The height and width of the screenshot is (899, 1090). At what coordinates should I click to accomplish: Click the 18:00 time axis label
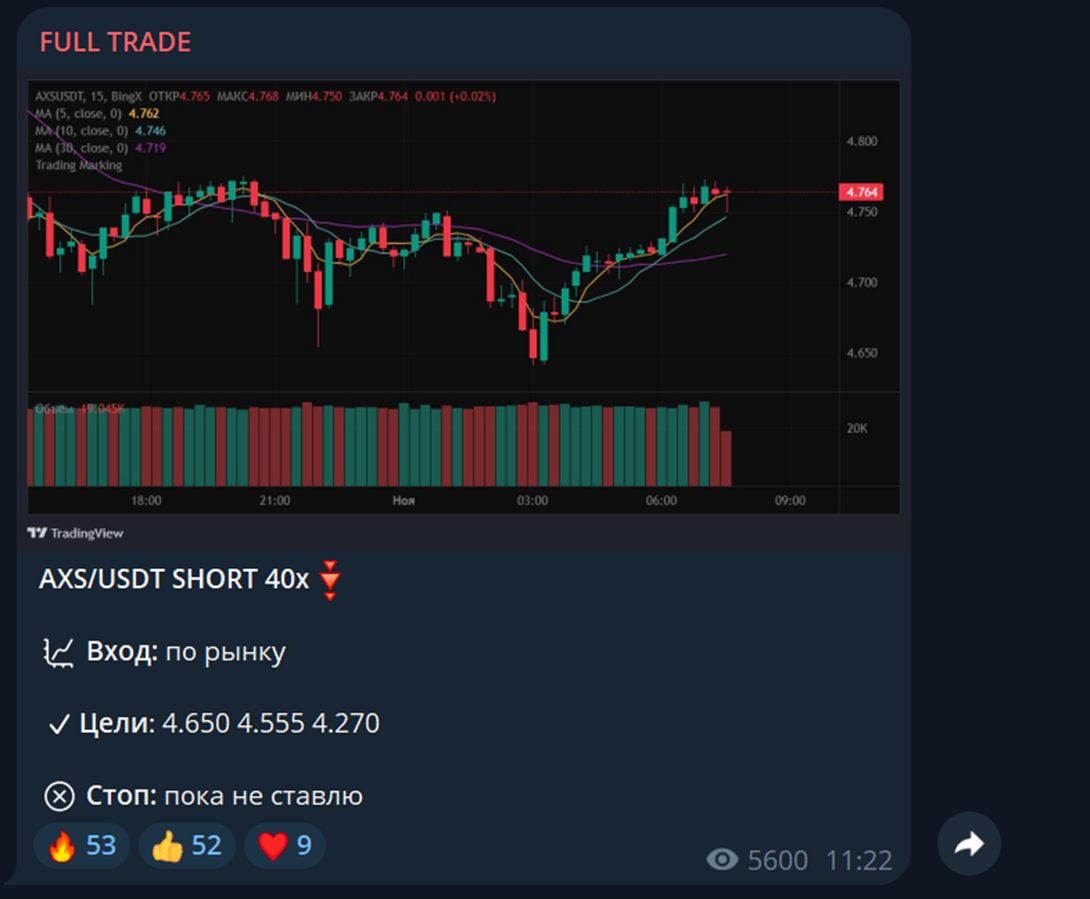146,501
